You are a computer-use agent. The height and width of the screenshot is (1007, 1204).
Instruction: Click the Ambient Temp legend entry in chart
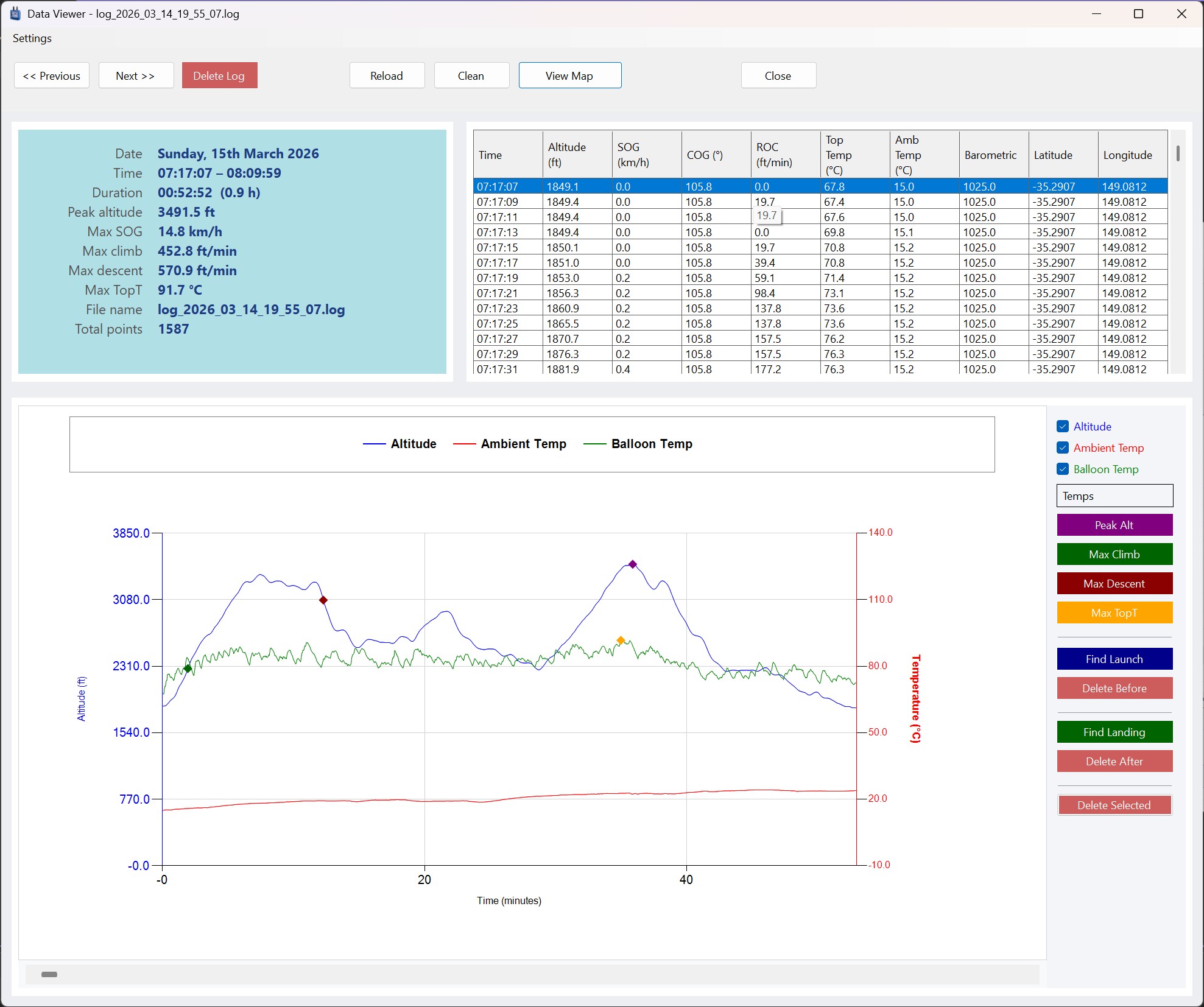pos(510,444)
